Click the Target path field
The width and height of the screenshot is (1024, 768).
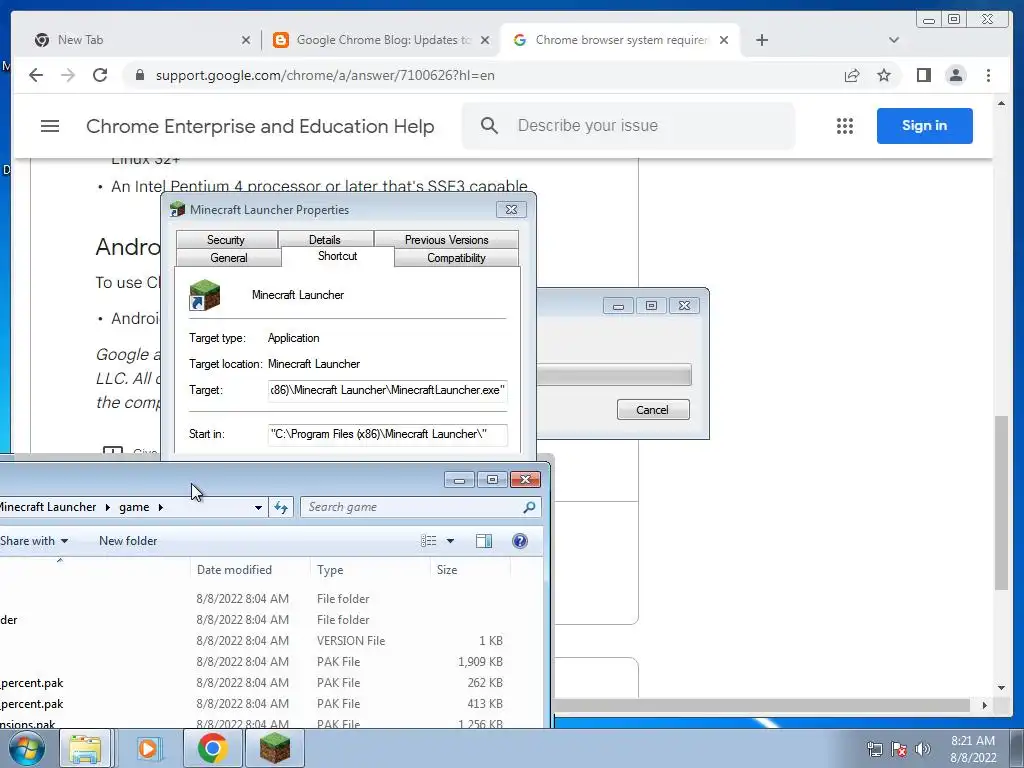tap(387, 390)
